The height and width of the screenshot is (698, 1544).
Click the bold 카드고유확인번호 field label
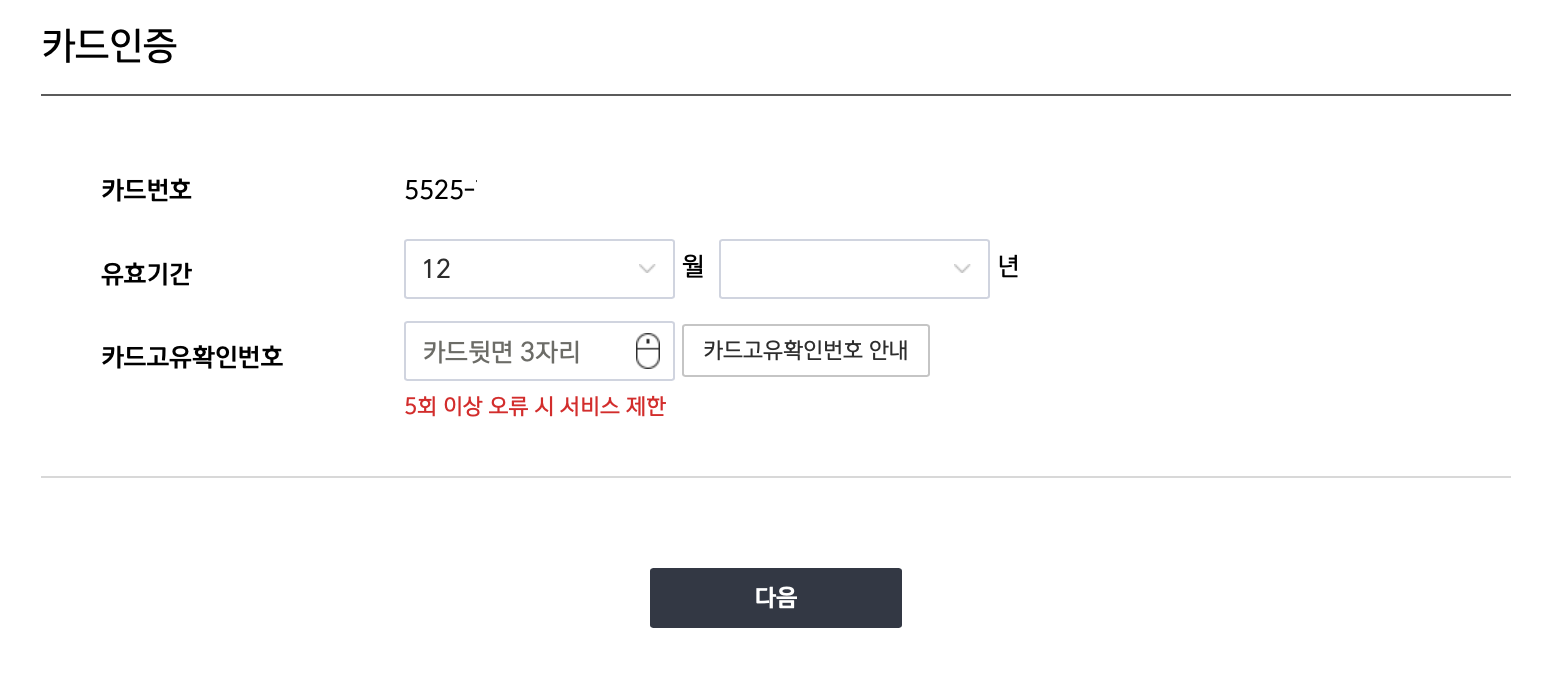[x=192, y=357]
